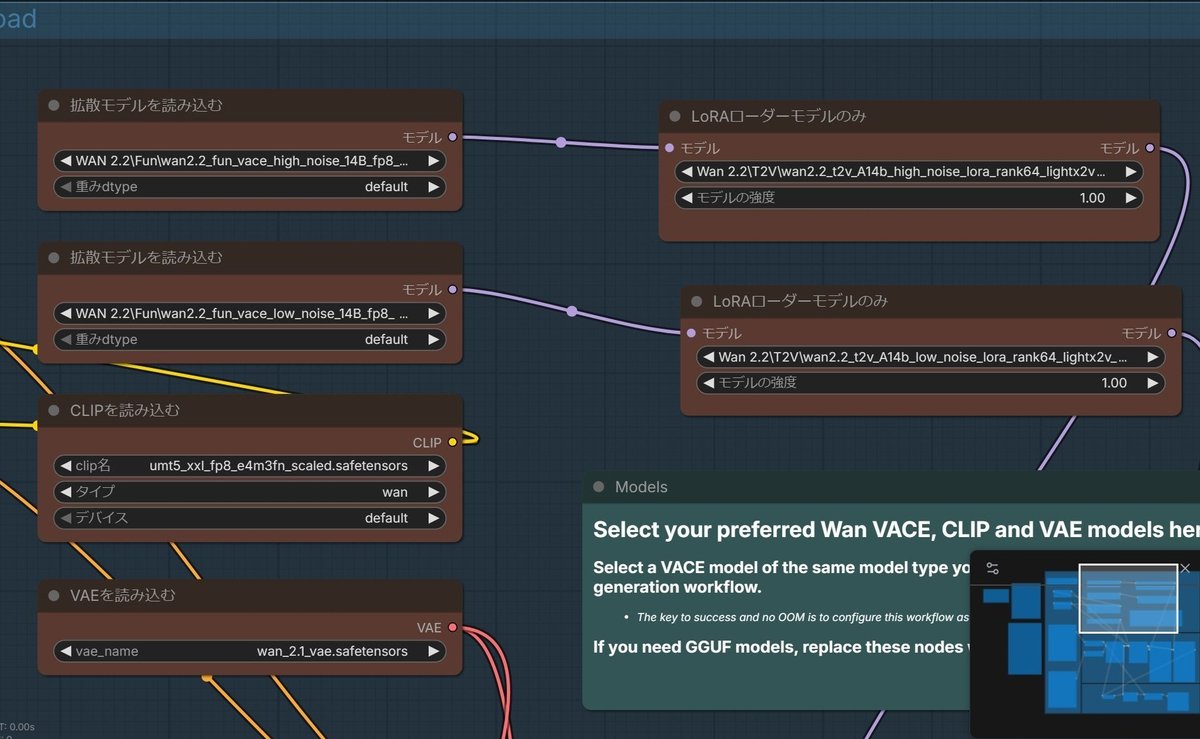Select next high_noise diffusion model arrow
Image resolution: width=1200 pixels, height=739 pixels.
(433, 161)
